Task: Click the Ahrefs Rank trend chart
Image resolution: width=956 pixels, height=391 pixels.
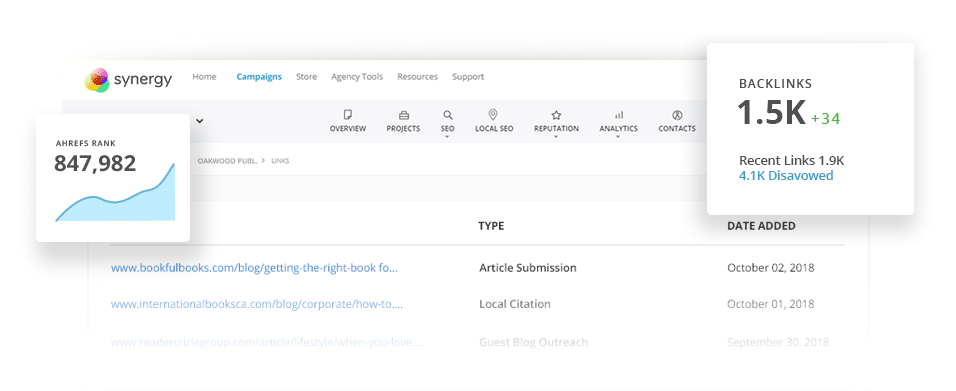Action: 115,192
